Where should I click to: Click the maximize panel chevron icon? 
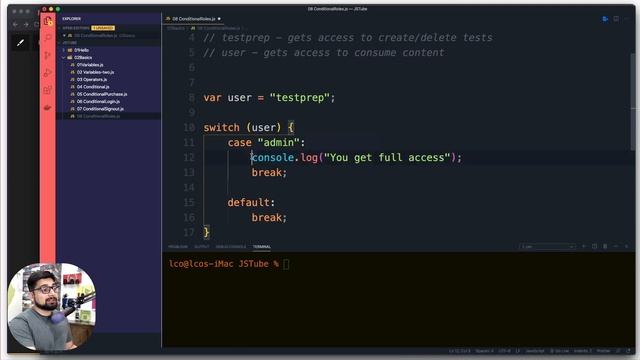(616, 246)
